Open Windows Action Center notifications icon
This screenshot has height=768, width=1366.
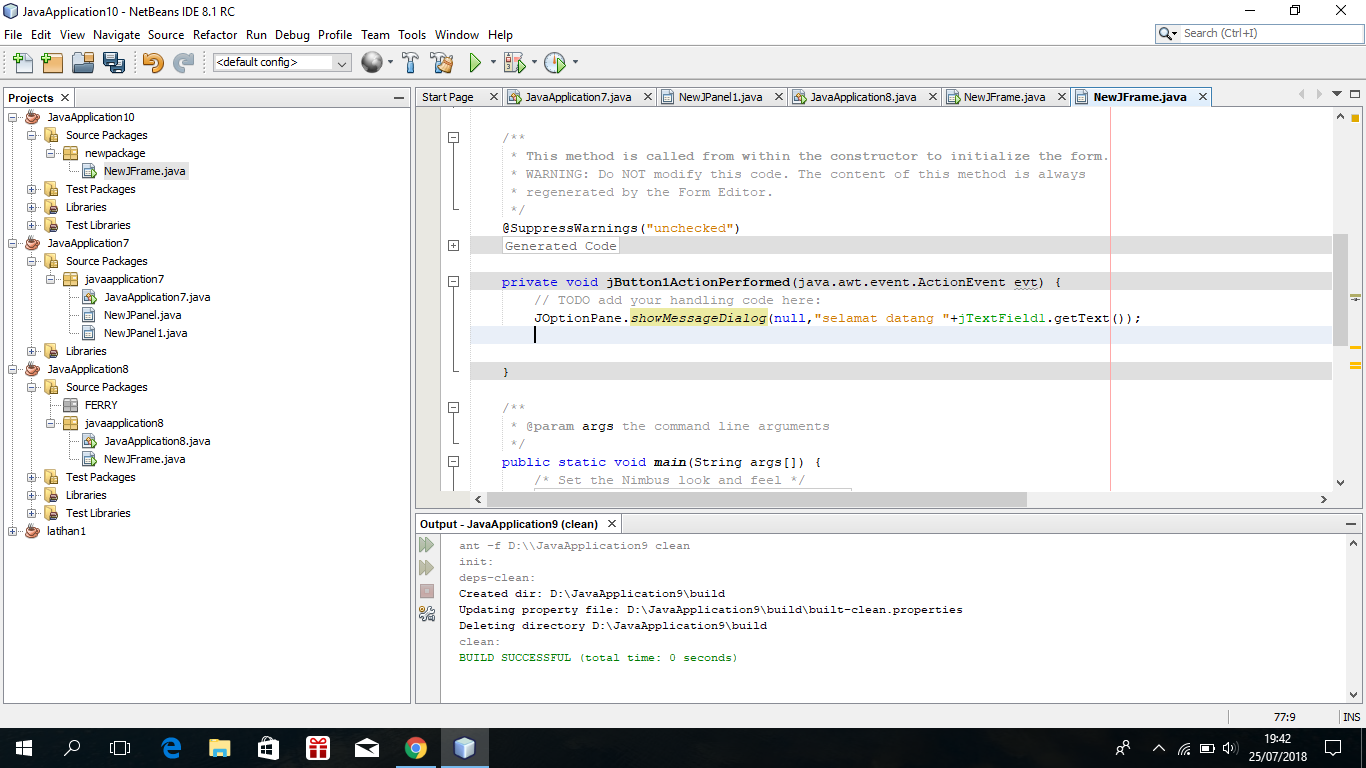1332,748
